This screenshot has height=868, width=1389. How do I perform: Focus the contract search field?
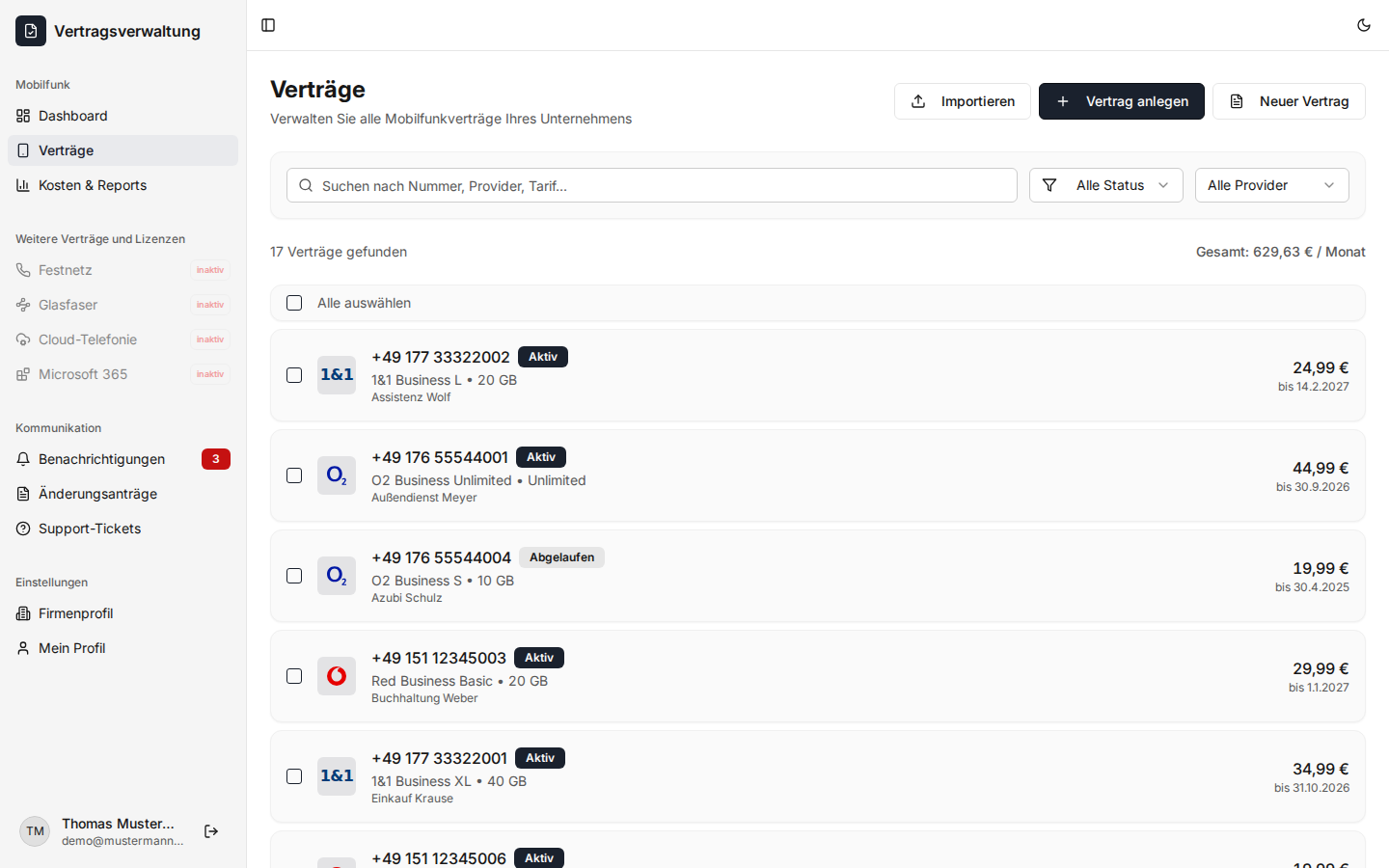[652, 185]
